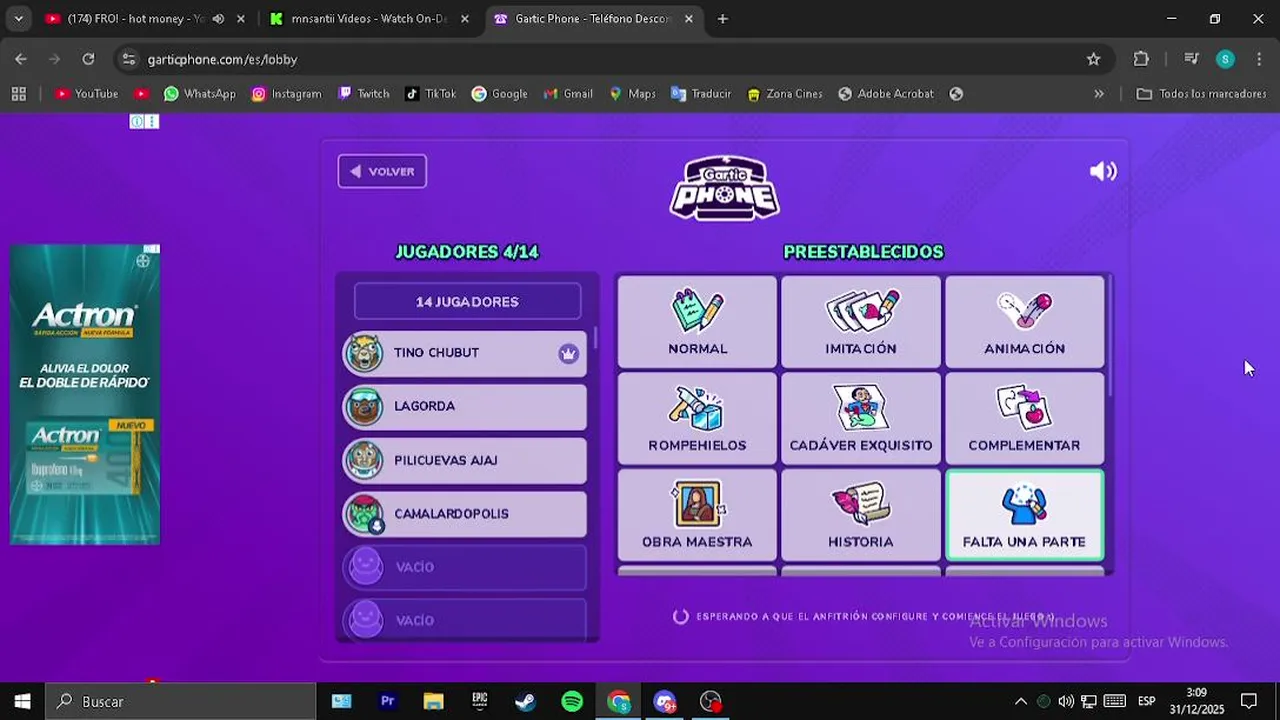Select player Lagorda in the list
This screenshot has width=1280, height=720.
(465, 406)
